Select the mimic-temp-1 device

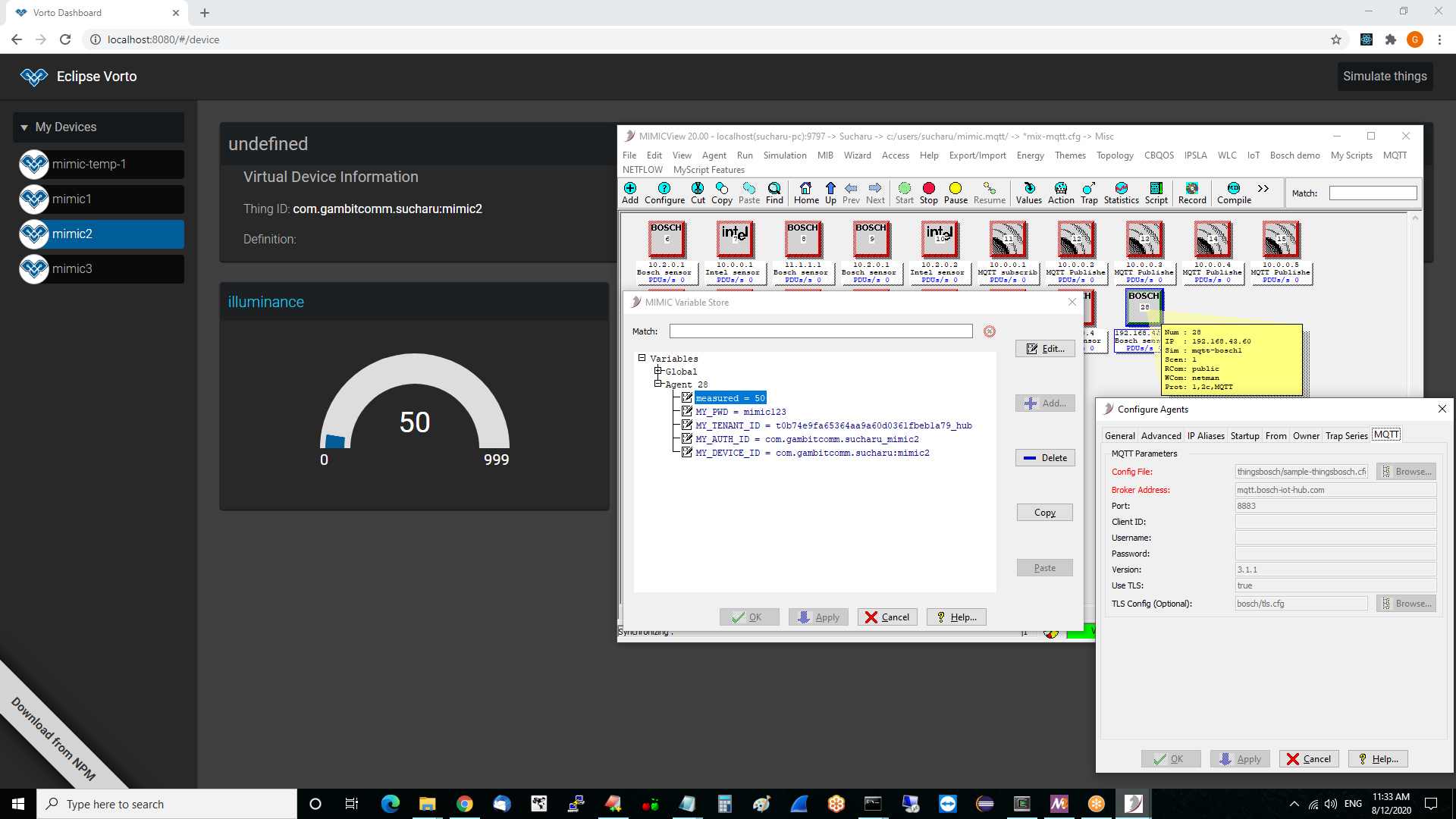tap(102, 165)
